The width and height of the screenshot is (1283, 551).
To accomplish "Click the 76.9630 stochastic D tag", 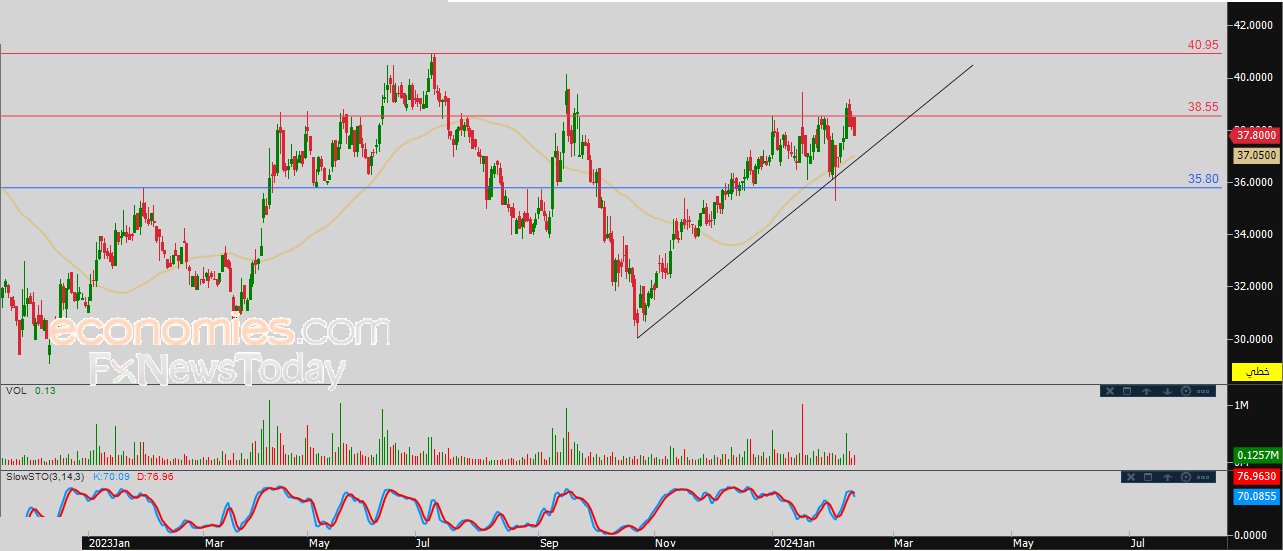I will [1256, 478].
